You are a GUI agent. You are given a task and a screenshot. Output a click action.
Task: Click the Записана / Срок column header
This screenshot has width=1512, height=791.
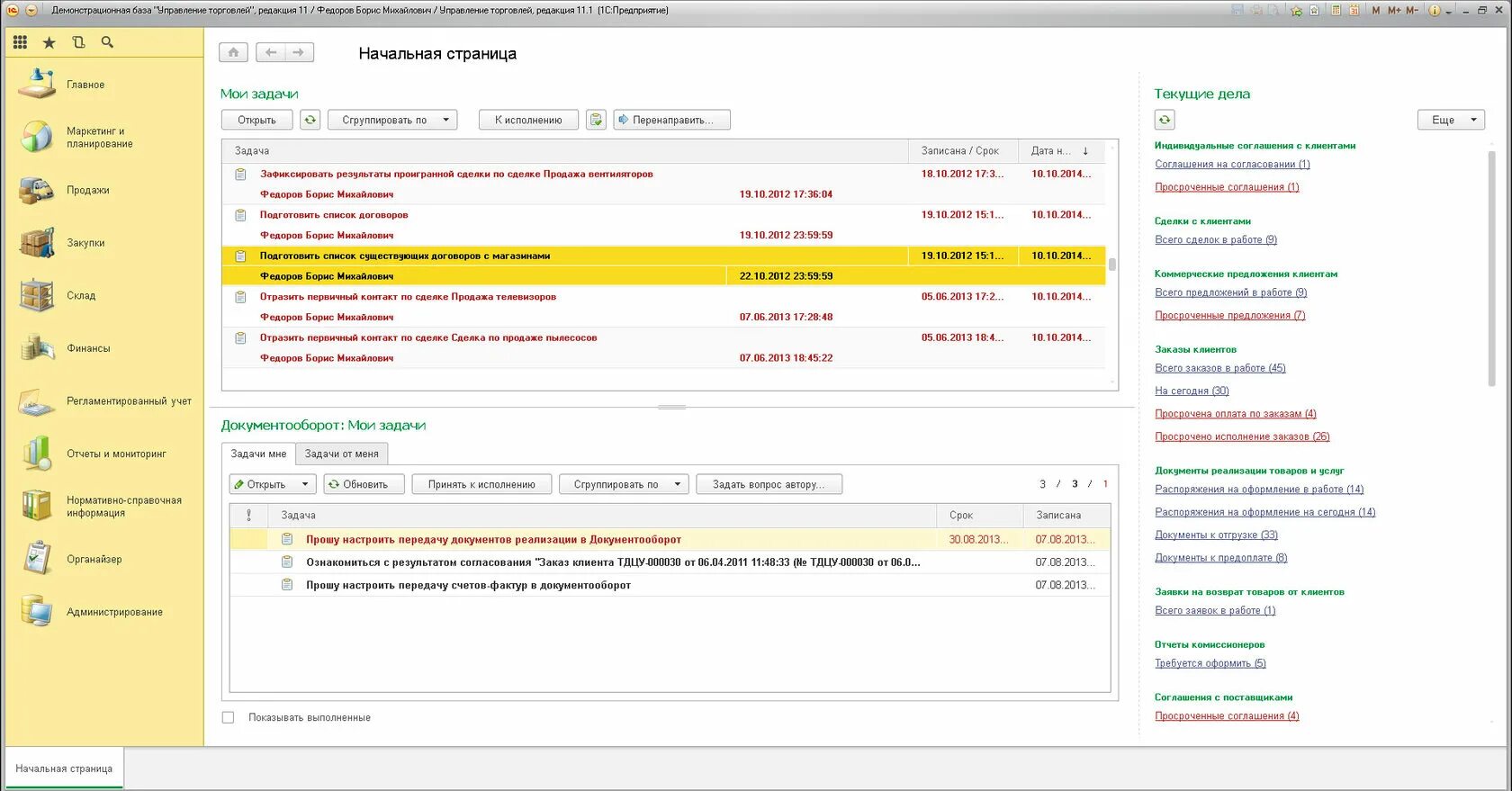click(x=963, y=151)
